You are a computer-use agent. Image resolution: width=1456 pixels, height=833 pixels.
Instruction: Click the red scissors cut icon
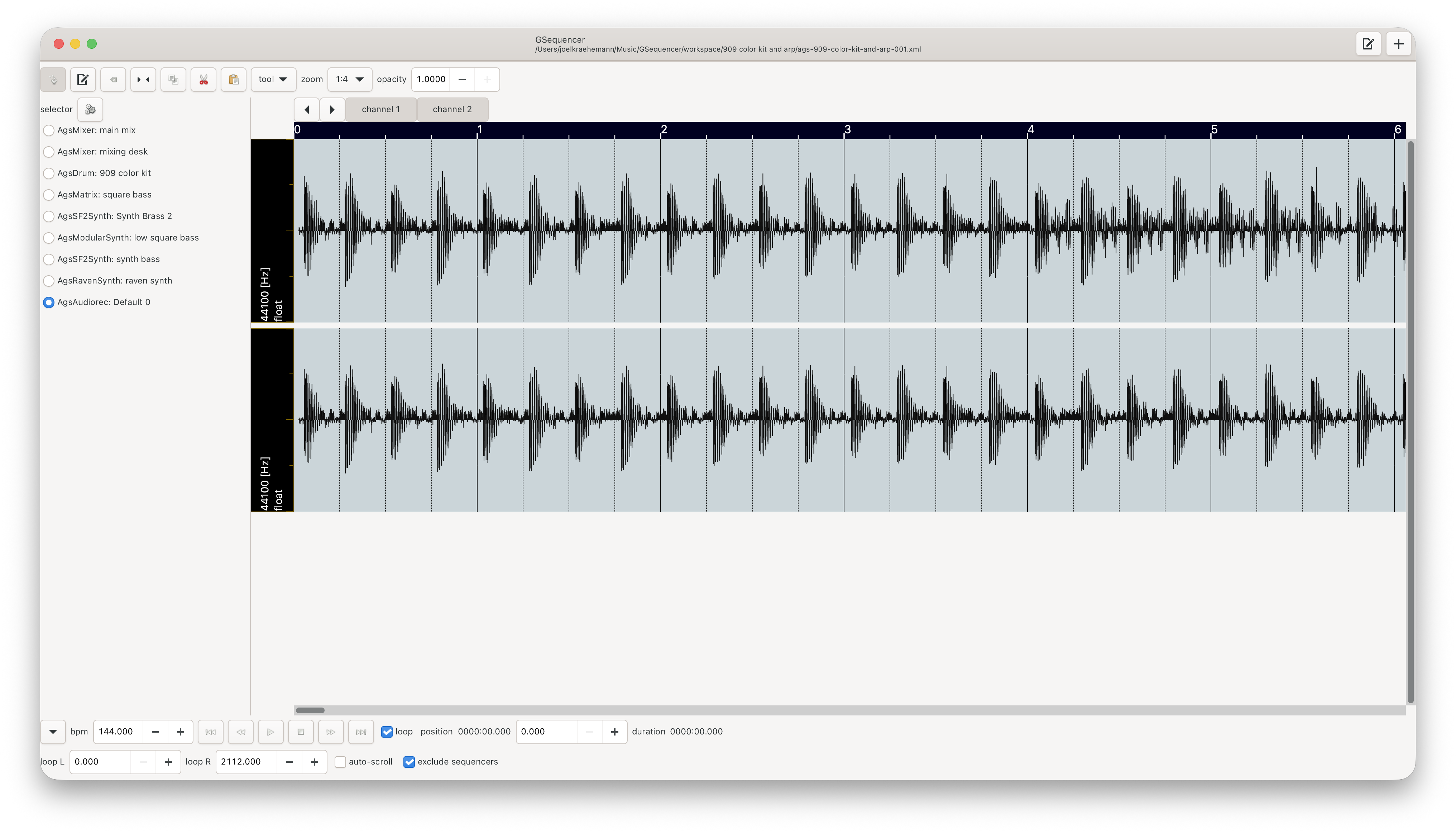[203, 80]
